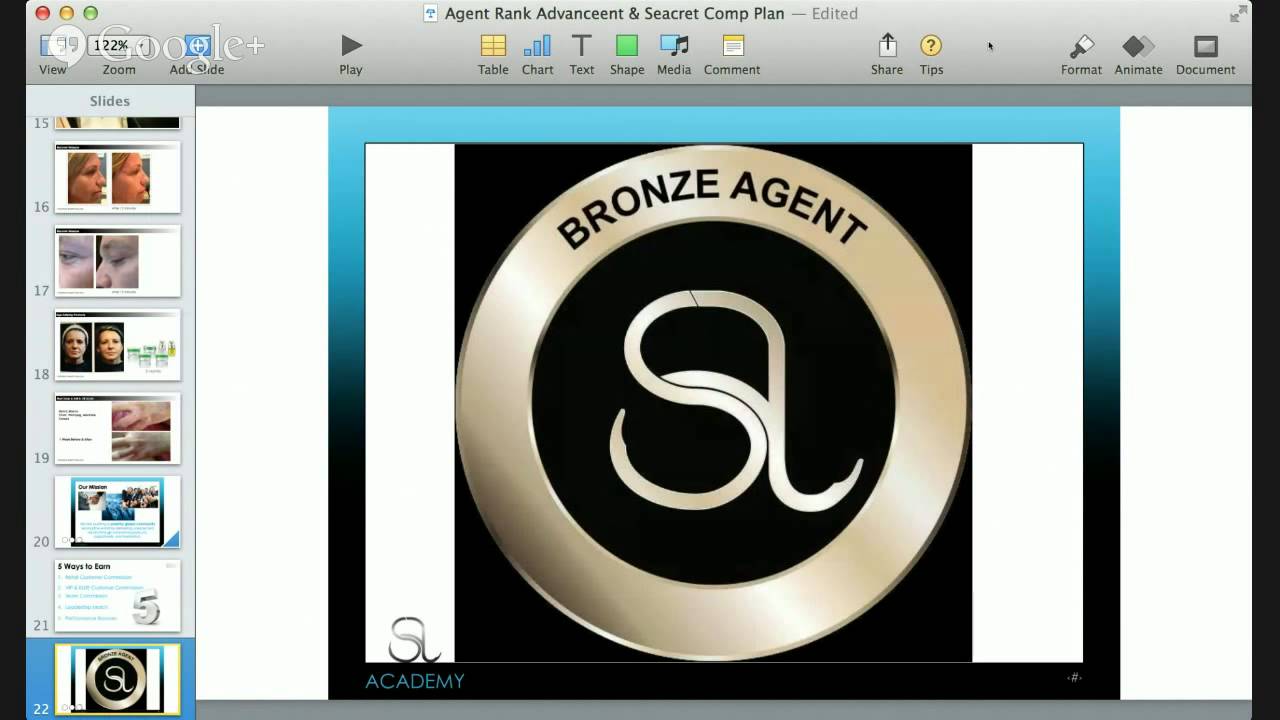Screen dimensions: 1280x720
Task: Open the Media browser
Action: tap(674, 54)
